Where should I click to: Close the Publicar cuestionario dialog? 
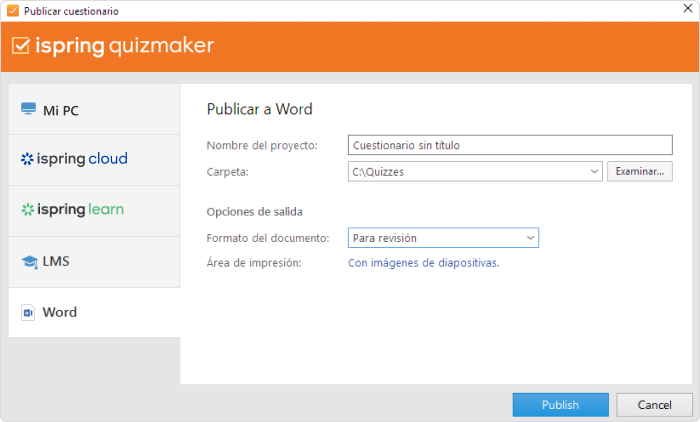tap(688, 8)
